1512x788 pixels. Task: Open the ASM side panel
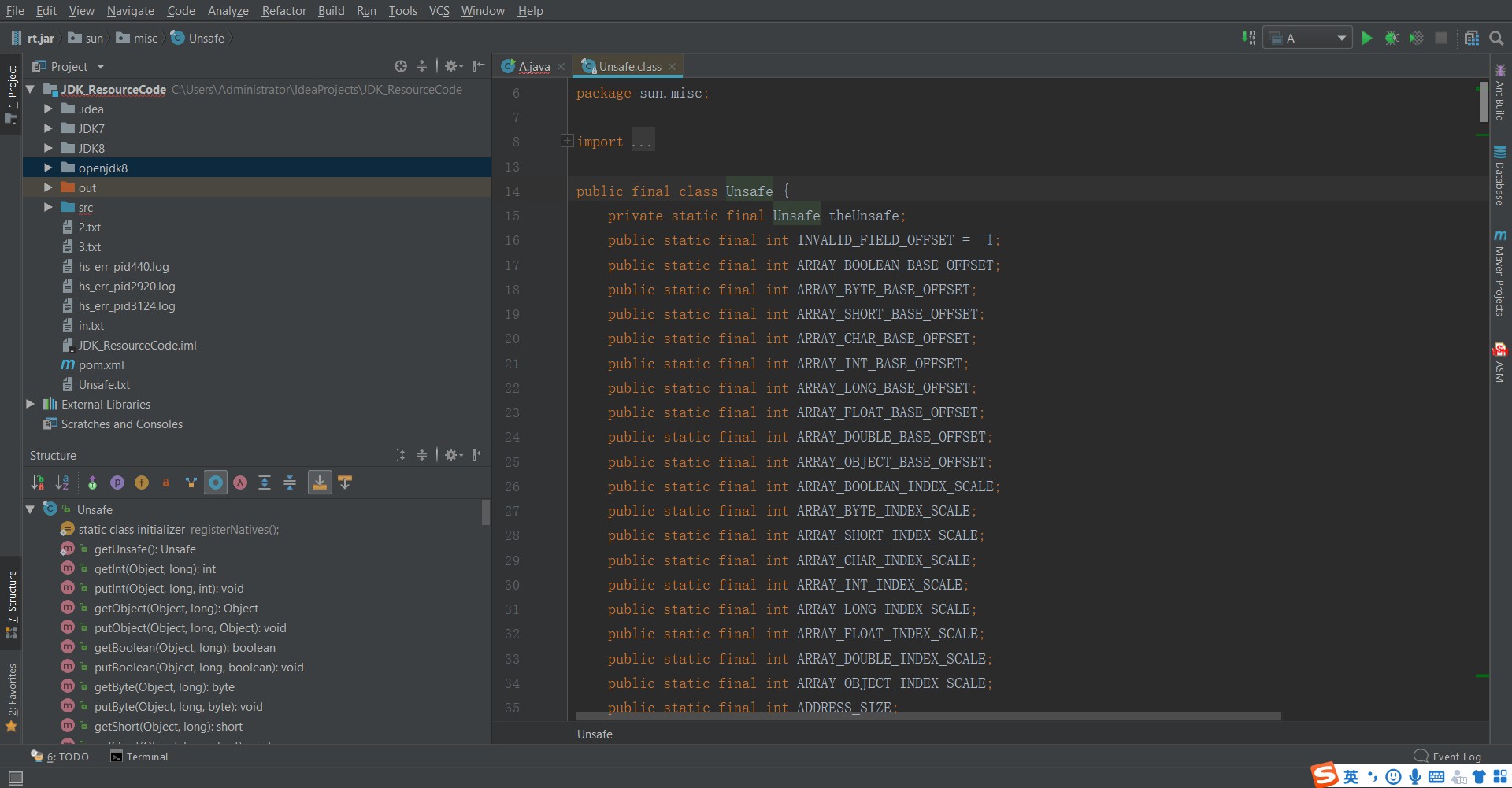coord(1500,363)
